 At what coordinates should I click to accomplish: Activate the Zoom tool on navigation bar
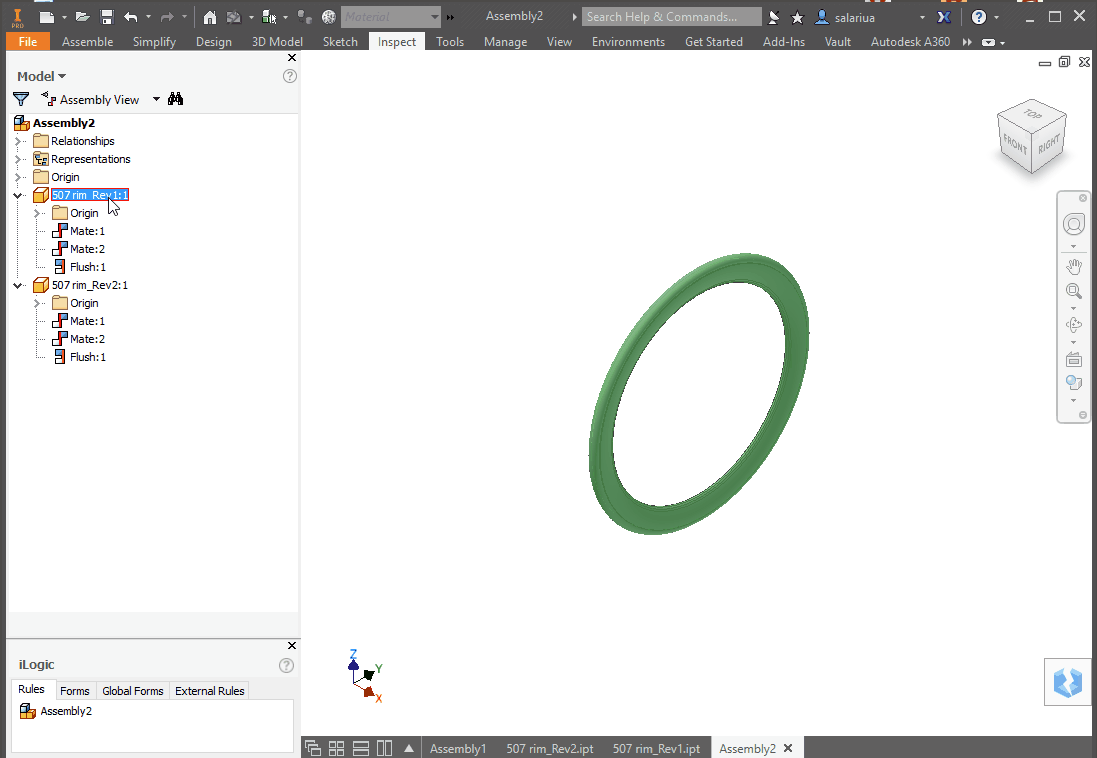(x=1073, y=291)
